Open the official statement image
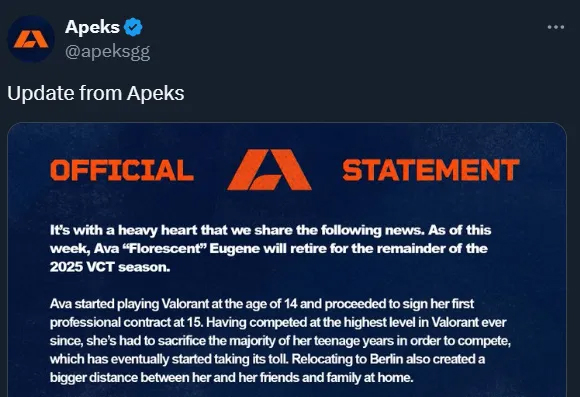The width and height of the screenshot is (580, 397). coord(287,260)
